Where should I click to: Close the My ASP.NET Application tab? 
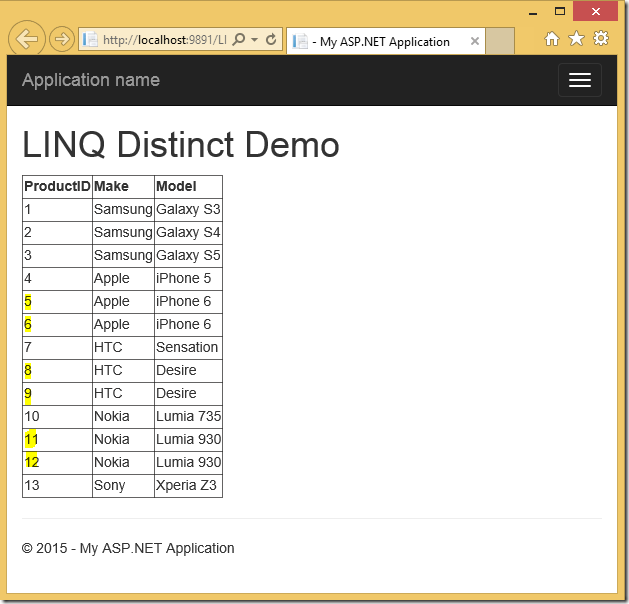[475, 41]
